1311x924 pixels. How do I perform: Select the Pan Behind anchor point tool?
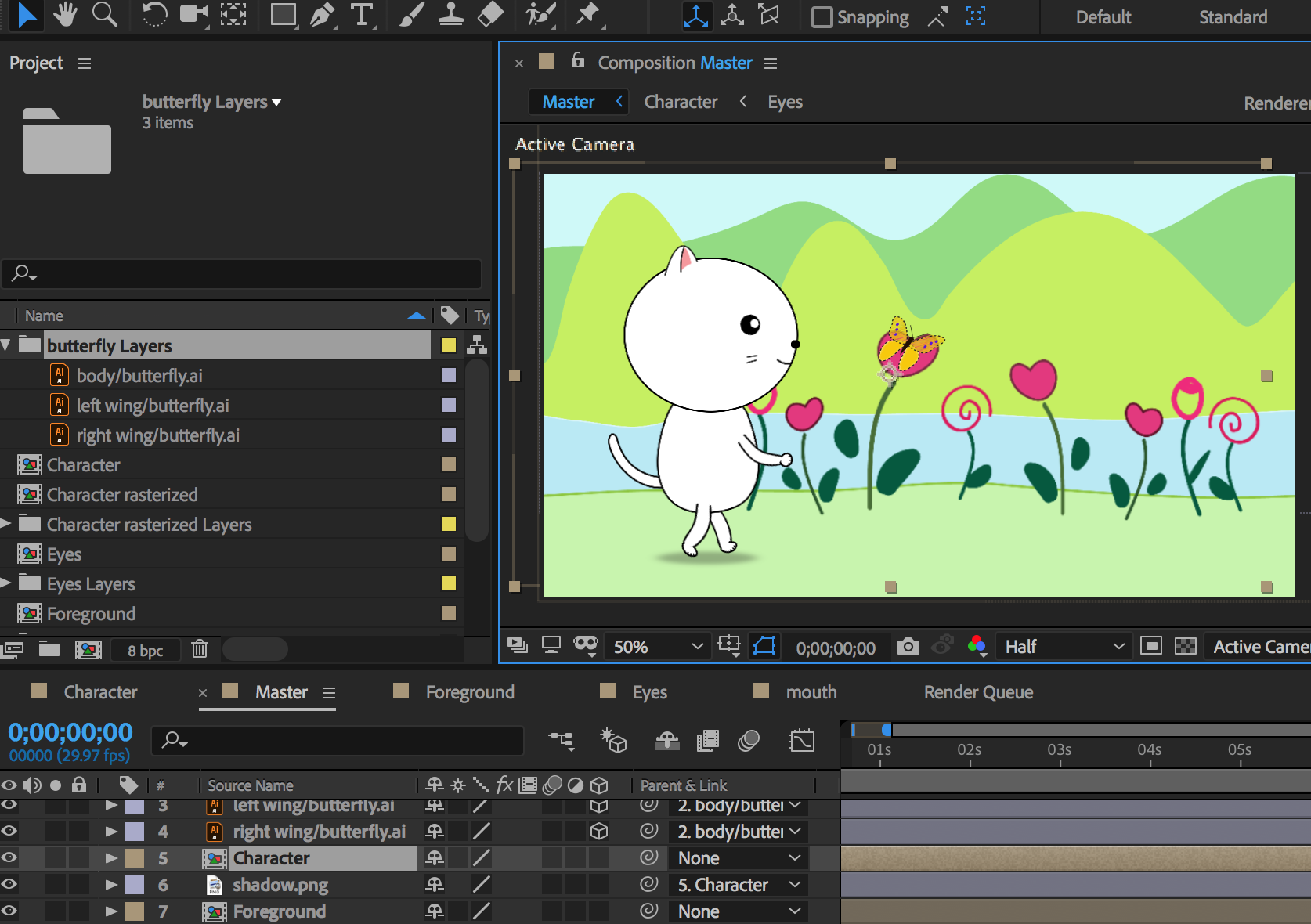(233, 14)
